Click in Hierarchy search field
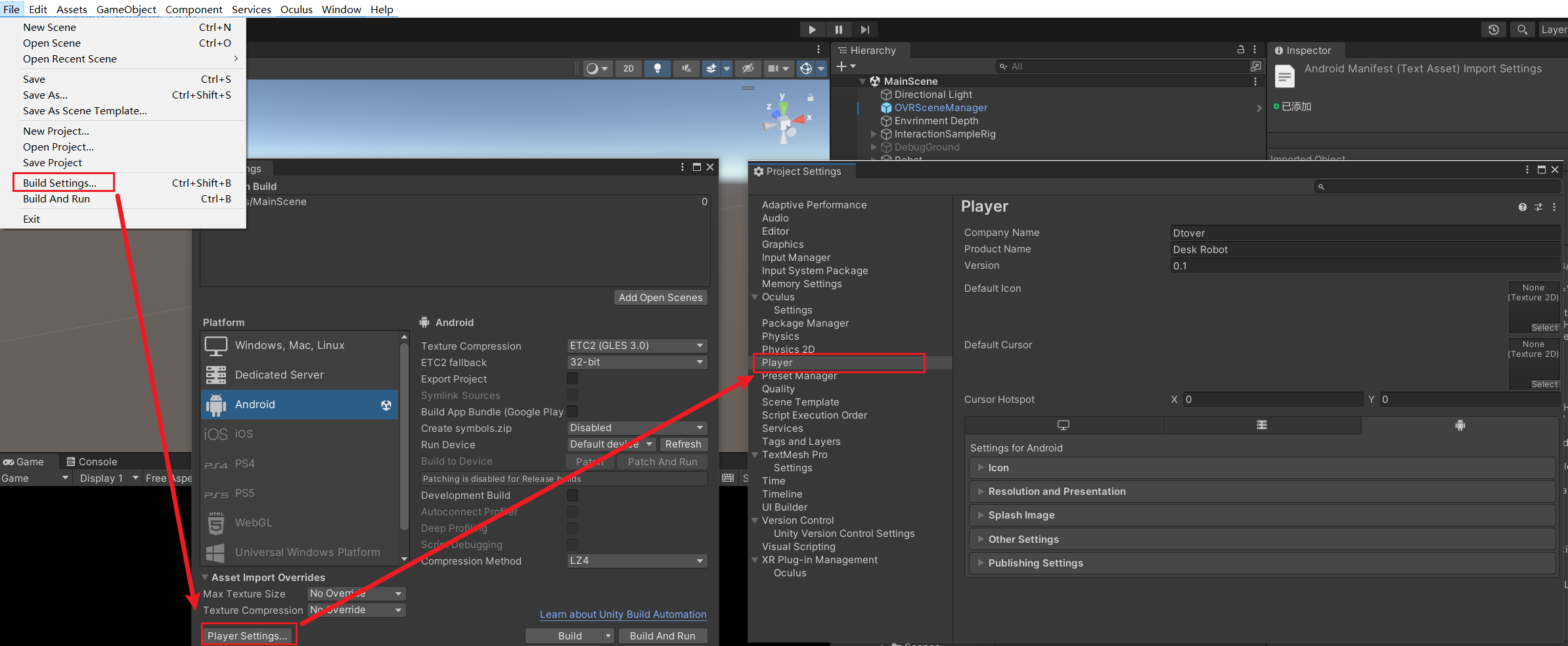Viewport: 1568px width, 646px height. tap(1122, 66)
